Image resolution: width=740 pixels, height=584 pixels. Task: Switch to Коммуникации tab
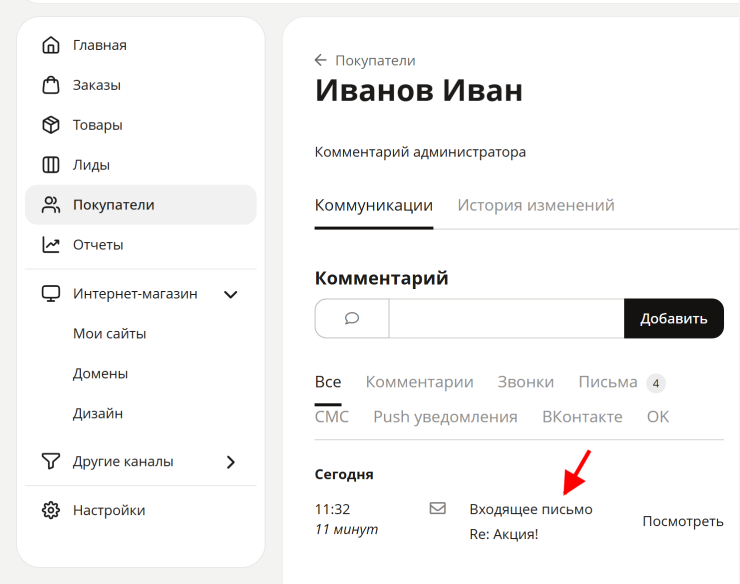[374, 205]
